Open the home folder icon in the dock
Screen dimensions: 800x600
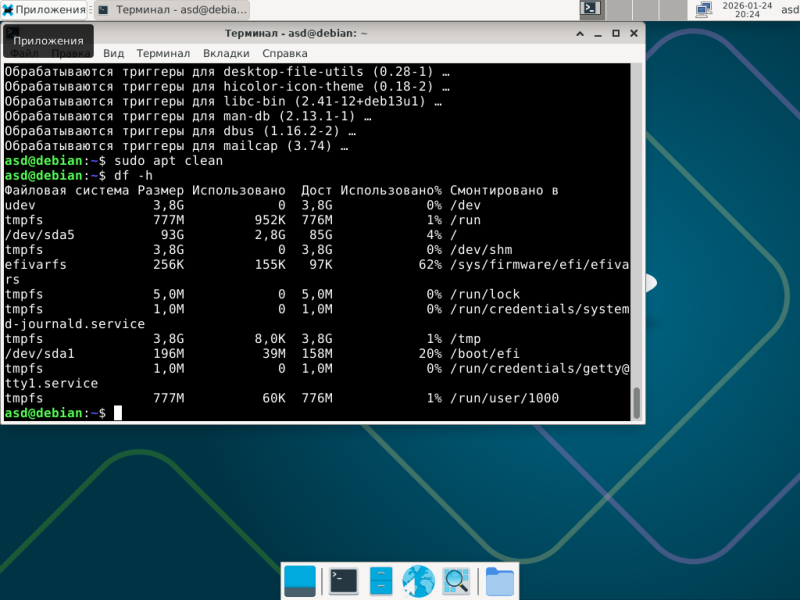click(x=499, y=581)
